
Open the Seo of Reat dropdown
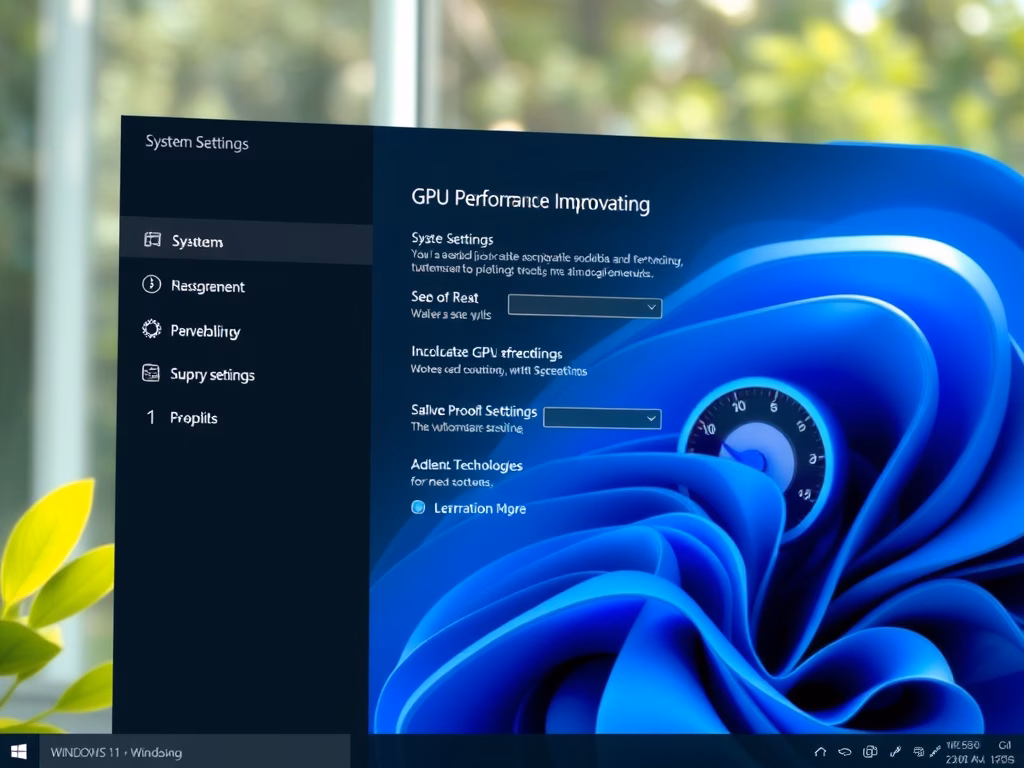(x=584, y=306)
